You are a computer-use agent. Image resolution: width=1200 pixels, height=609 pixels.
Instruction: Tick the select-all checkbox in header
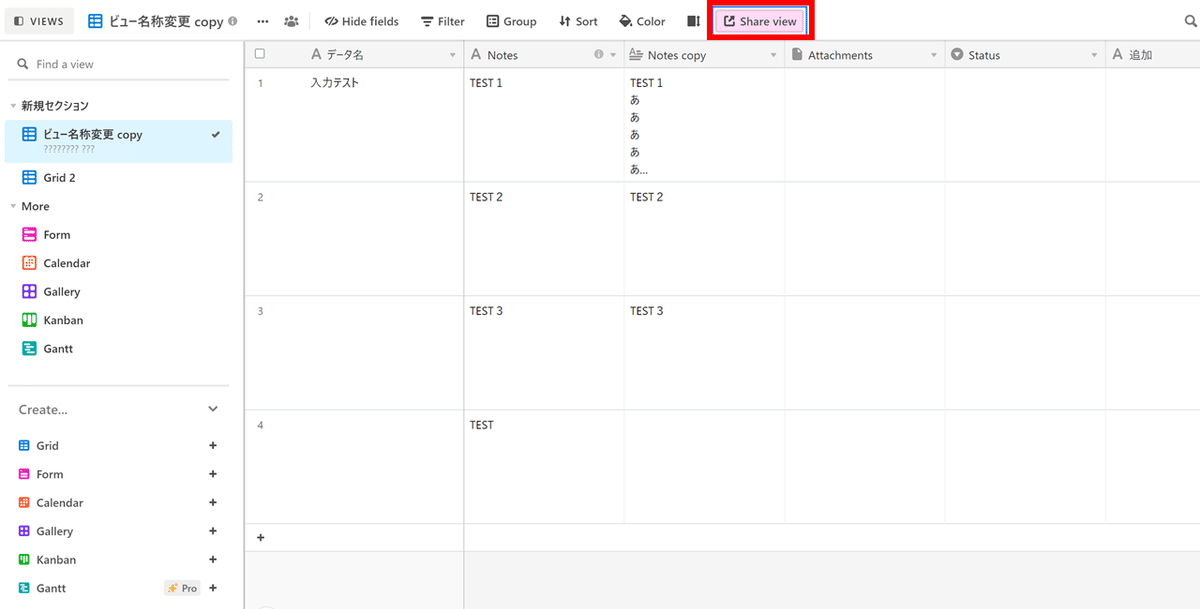260,54
